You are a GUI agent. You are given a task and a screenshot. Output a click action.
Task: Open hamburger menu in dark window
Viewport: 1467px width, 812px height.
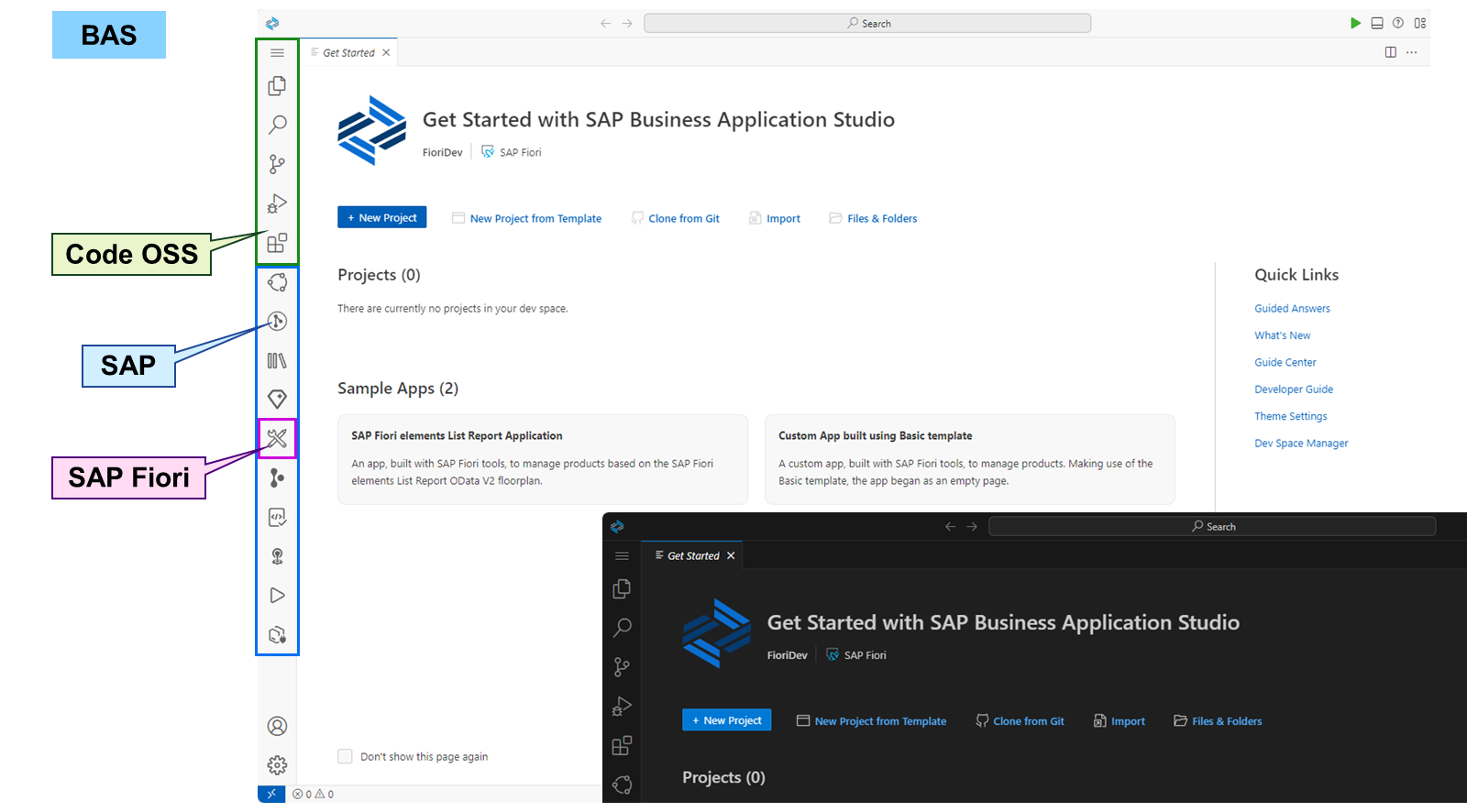pos(622,556)
